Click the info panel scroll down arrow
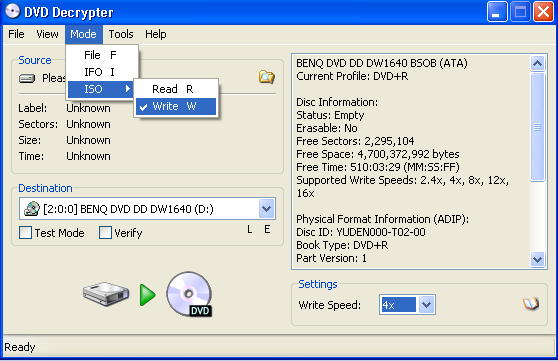 [x=537, y=260]
